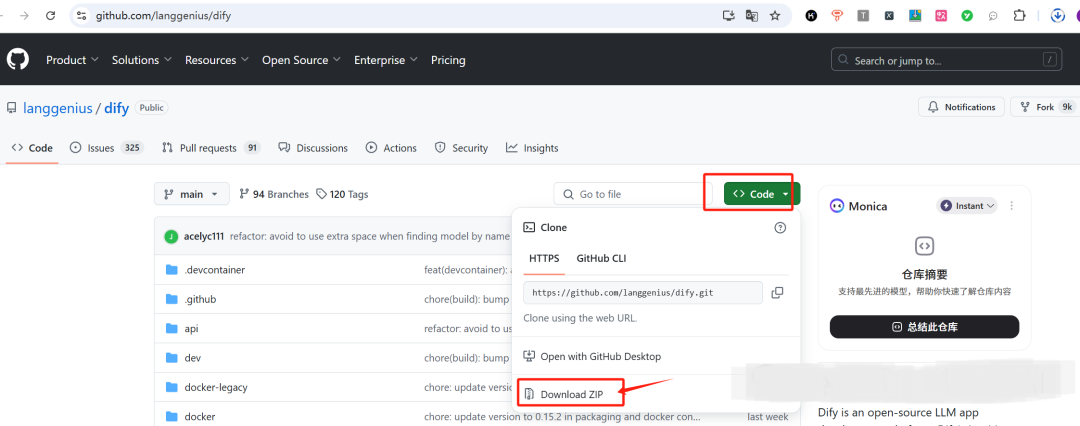Open the api folder
Image resolution: width=1080 pixels, height=426 pixels.
191,329
